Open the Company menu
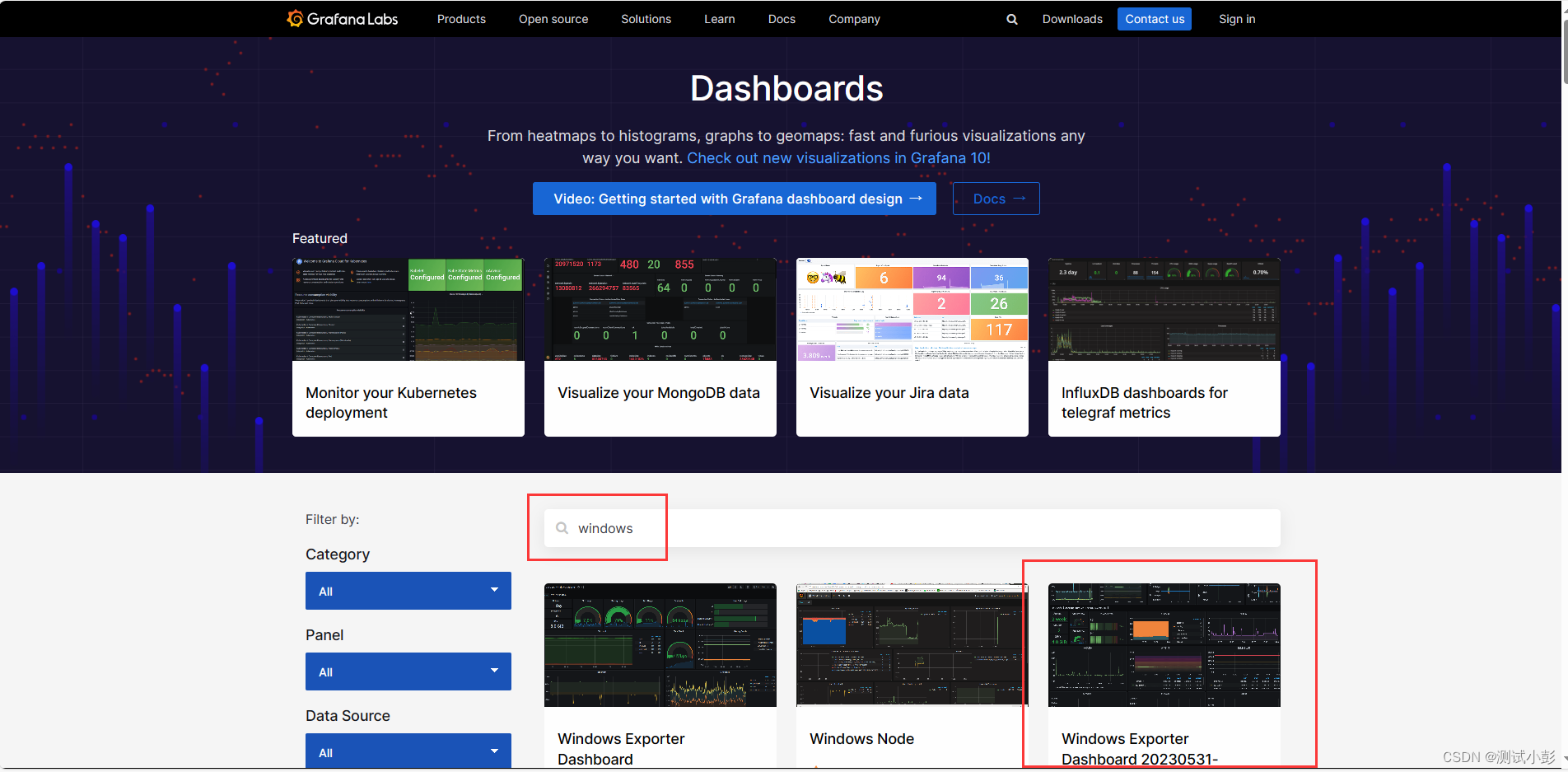Image resolution: width=1568 pixels, height=772 pixels. point(854,19)
